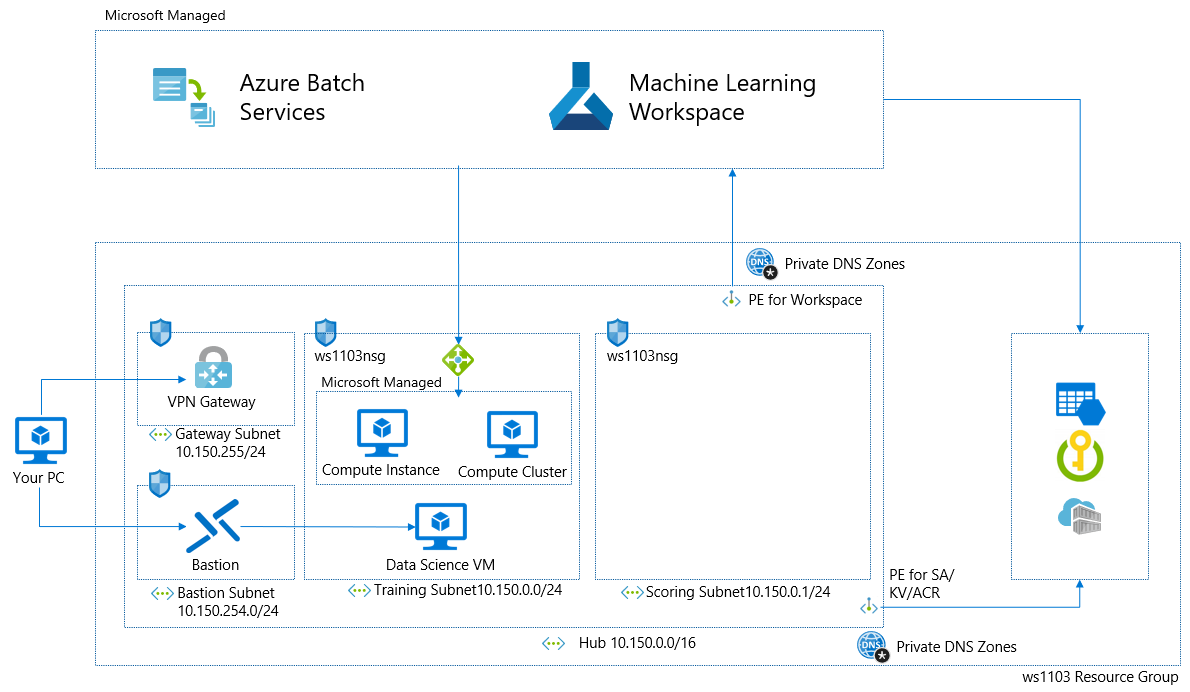This screenshot has width=1190, height=692.
Task: Click the 'Compute Cluster' label
Action: pyautogui.click(x=512, y=472)
